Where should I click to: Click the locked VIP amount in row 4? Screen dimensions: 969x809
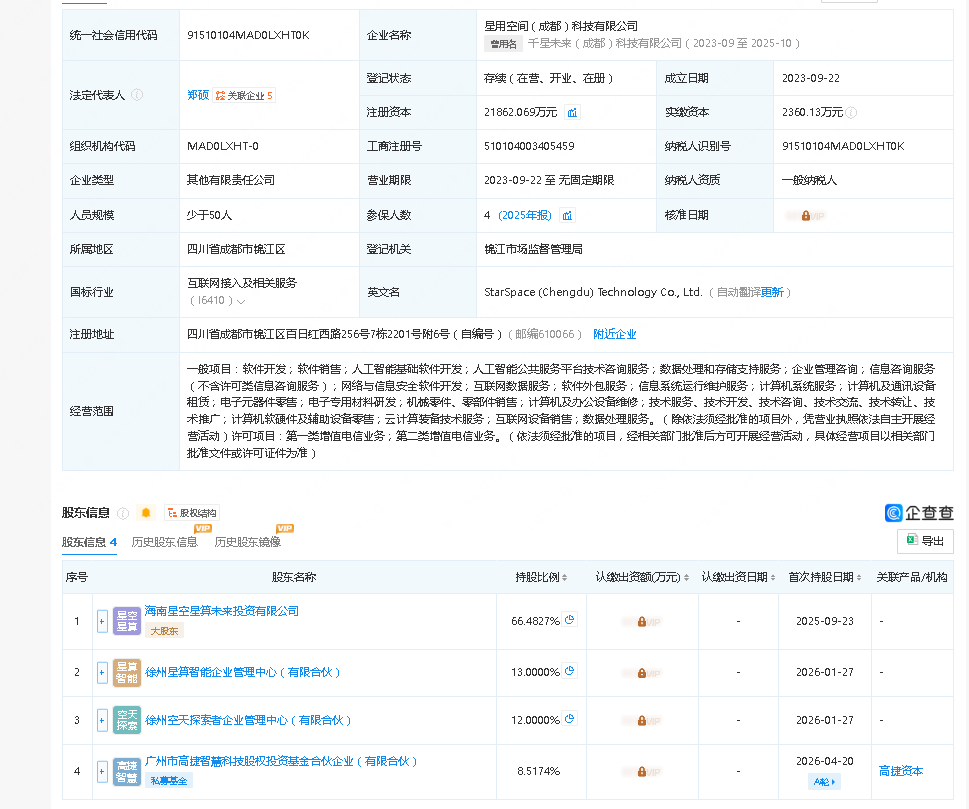pyautogui.click(x=640, y=771)
